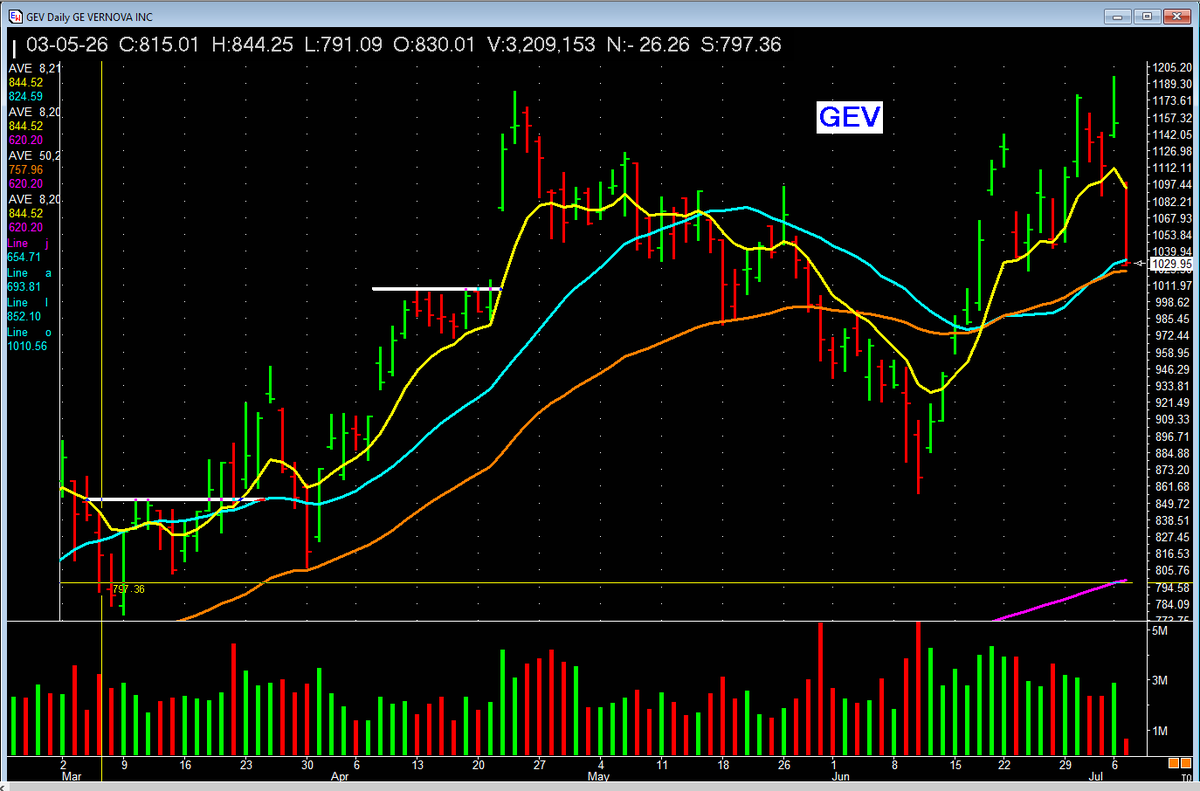Click the 'Mar' month label on time axis
Screen dimensions: 1200x791
(71, 776)
